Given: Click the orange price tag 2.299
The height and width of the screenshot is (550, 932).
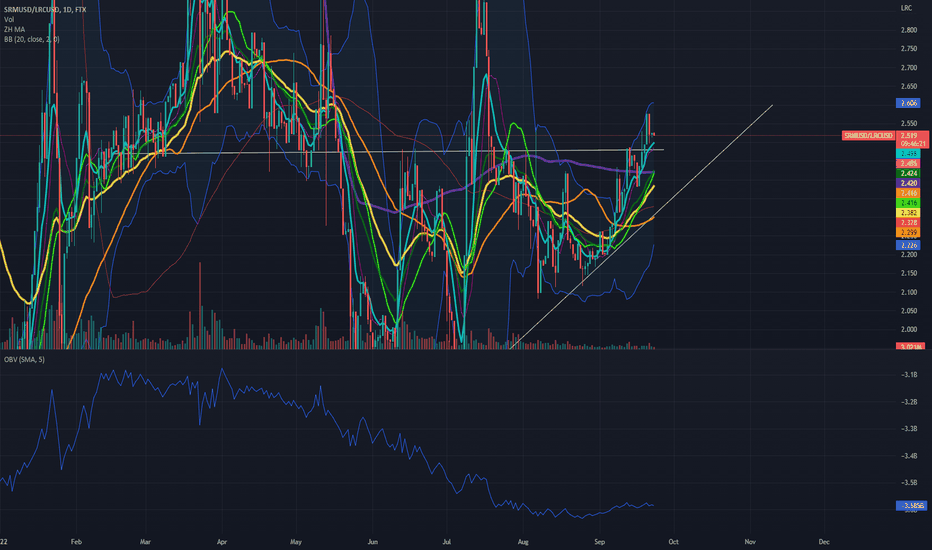Looking at the screenshot, I should [908, 232].
